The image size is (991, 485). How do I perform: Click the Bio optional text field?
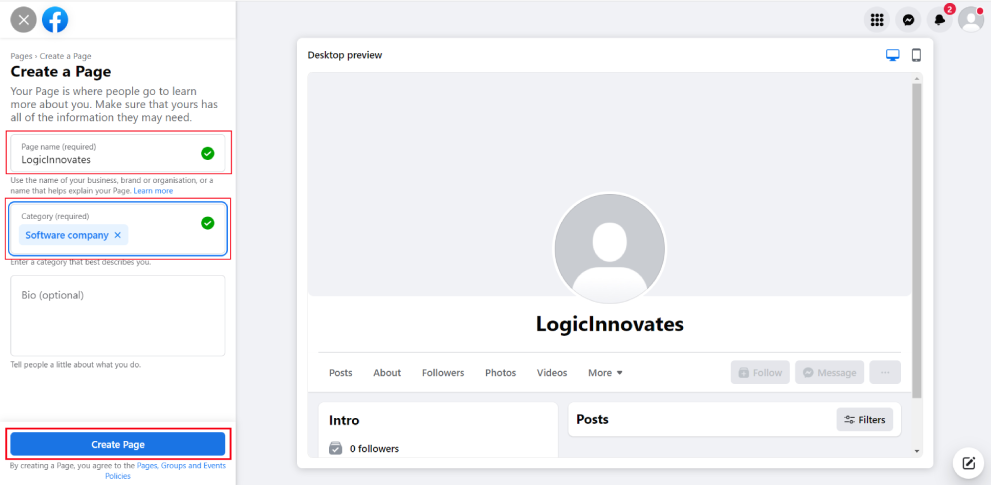click(118, 316)
